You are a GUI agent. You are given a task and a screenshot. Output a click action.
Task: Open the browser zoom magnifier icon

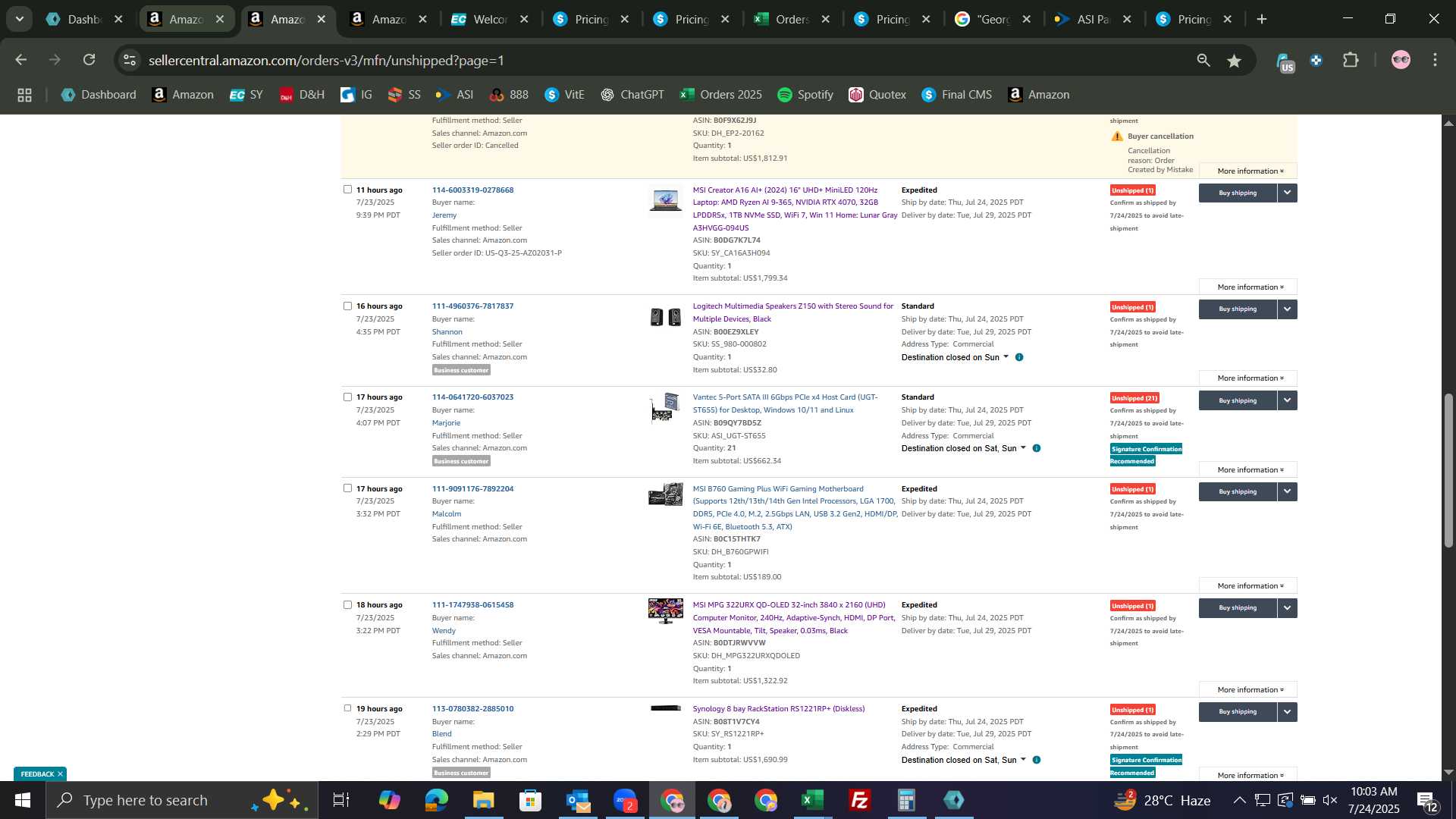(1203, 61)
